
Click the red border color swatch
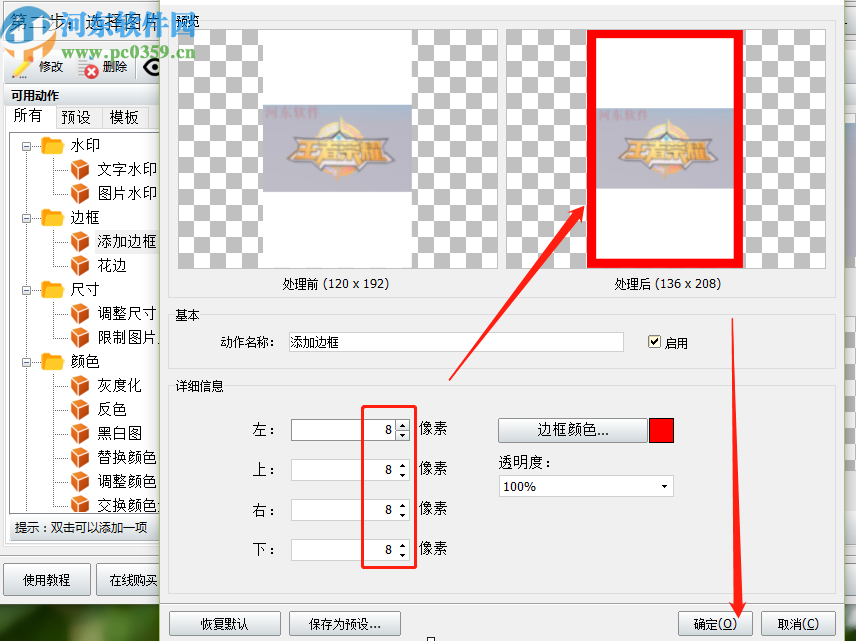(x=661, y=430)
